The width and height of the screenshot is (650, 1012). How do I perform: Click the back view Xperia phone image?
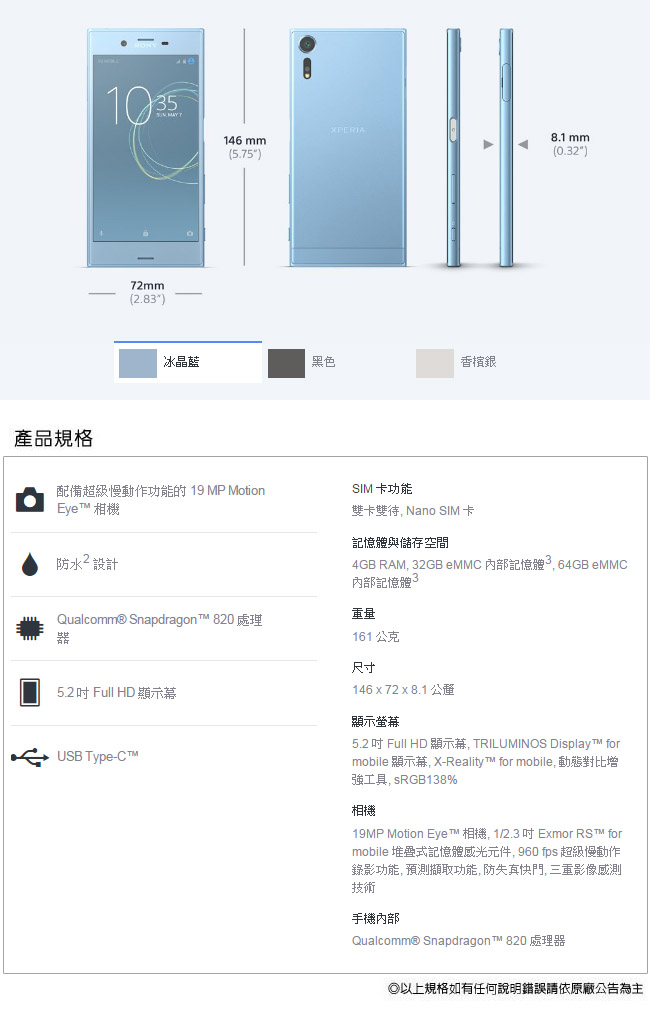point(348,148)
